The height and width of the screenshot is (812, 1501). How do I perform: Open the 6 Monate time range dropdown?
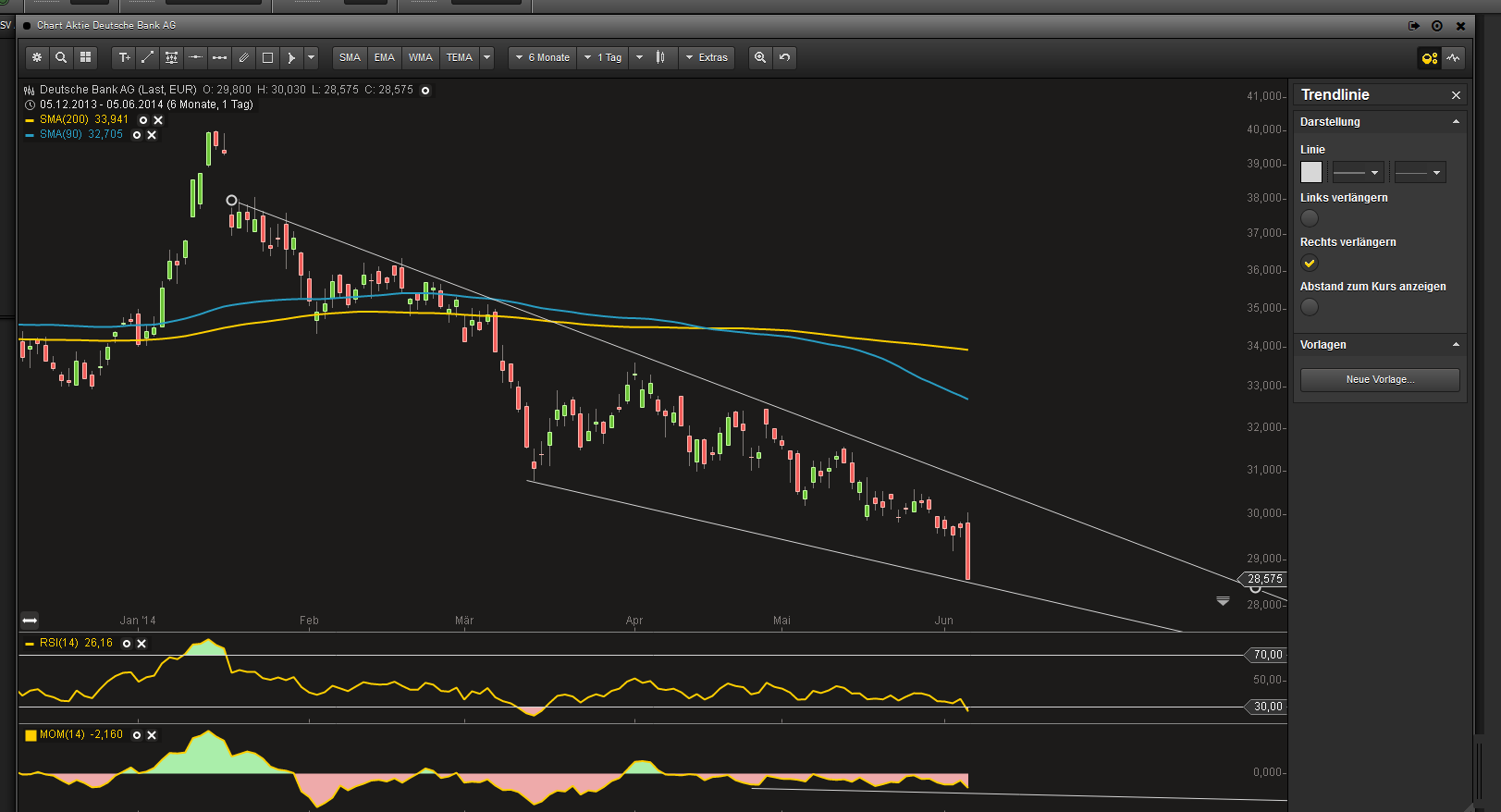543,57
